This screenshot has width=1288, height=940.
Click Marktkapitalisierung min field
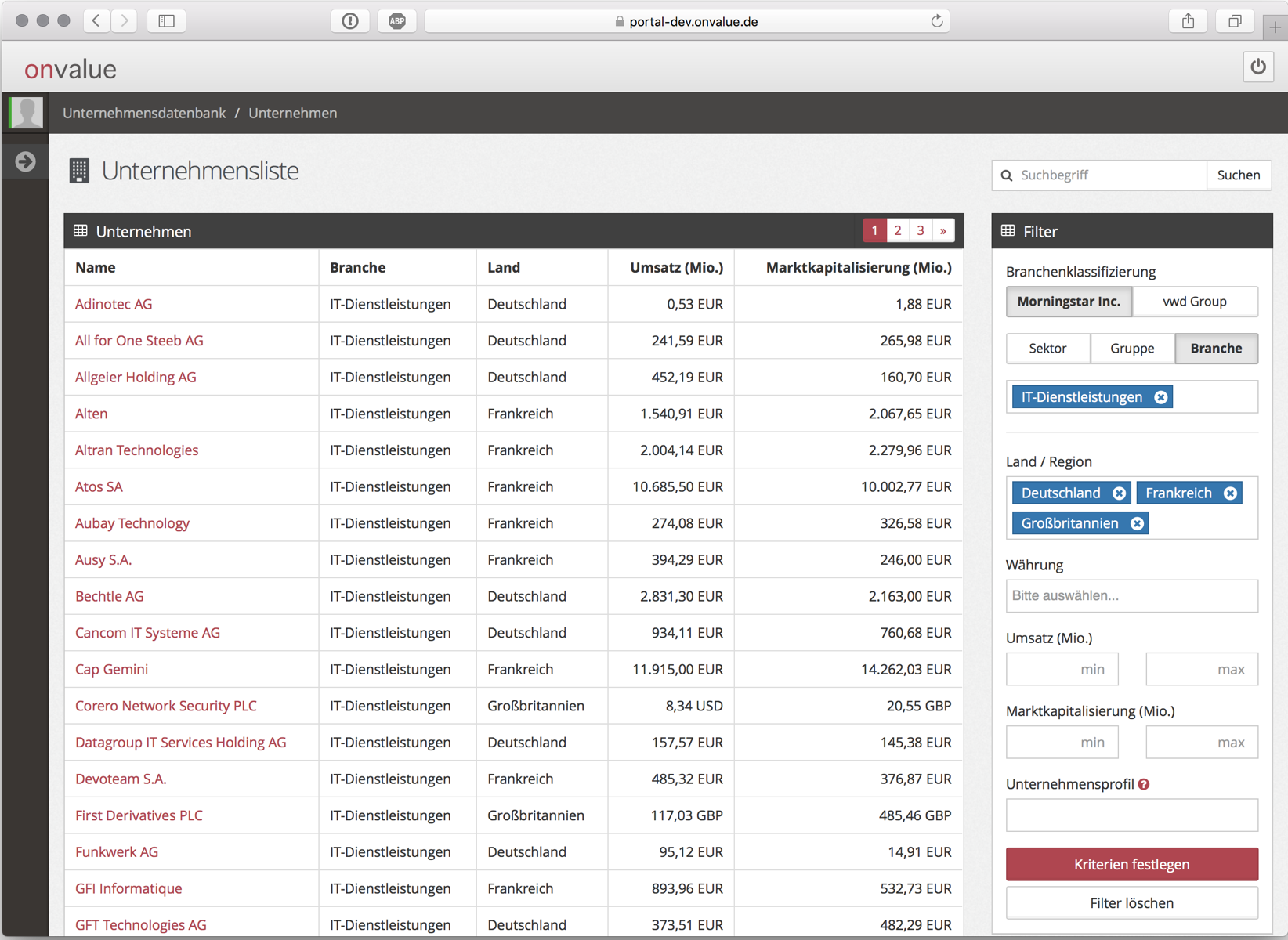tap(1062, 742)
